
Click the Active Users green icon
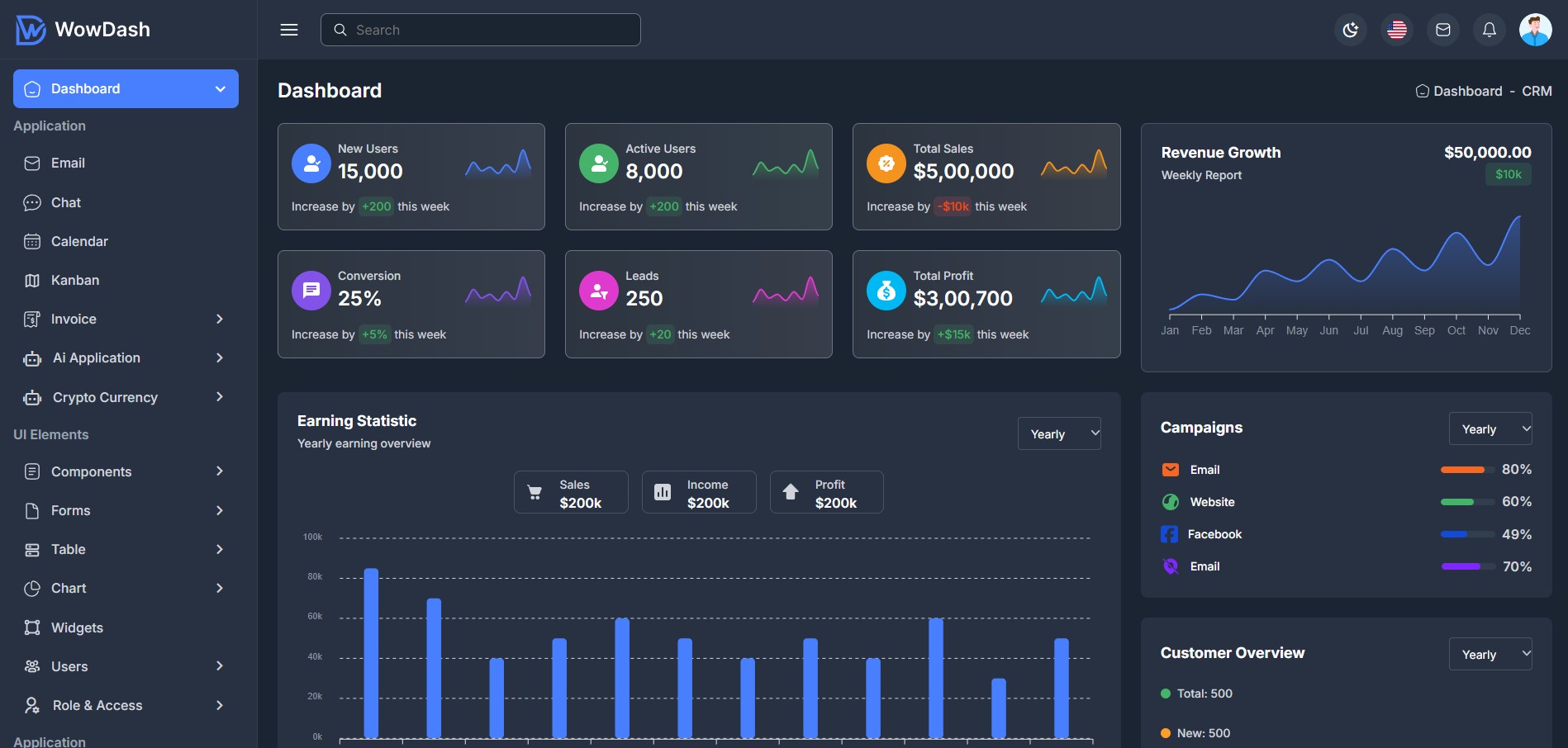[x=599, y=163]
